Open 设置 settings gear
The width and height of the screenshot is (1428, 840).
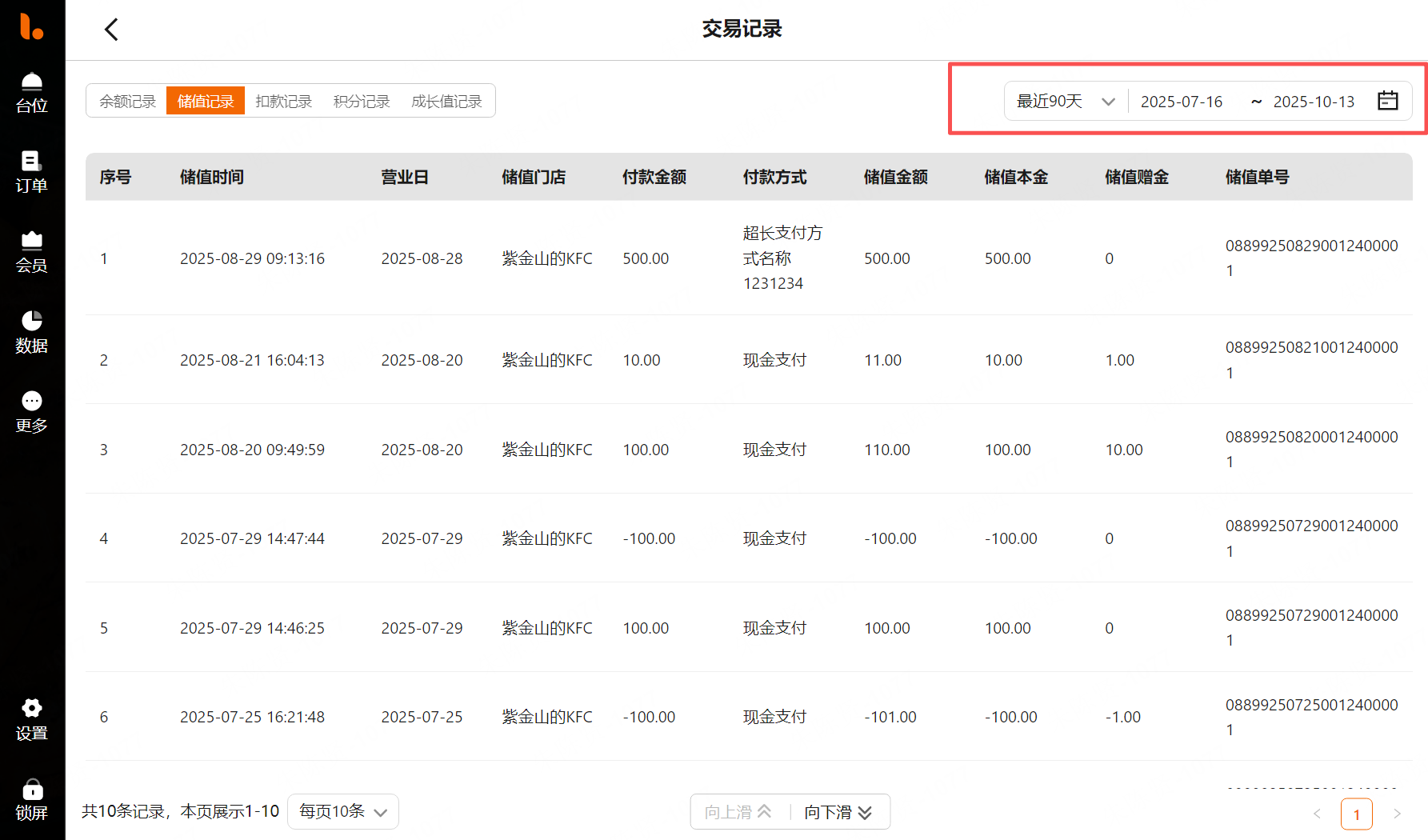[32, 719]
